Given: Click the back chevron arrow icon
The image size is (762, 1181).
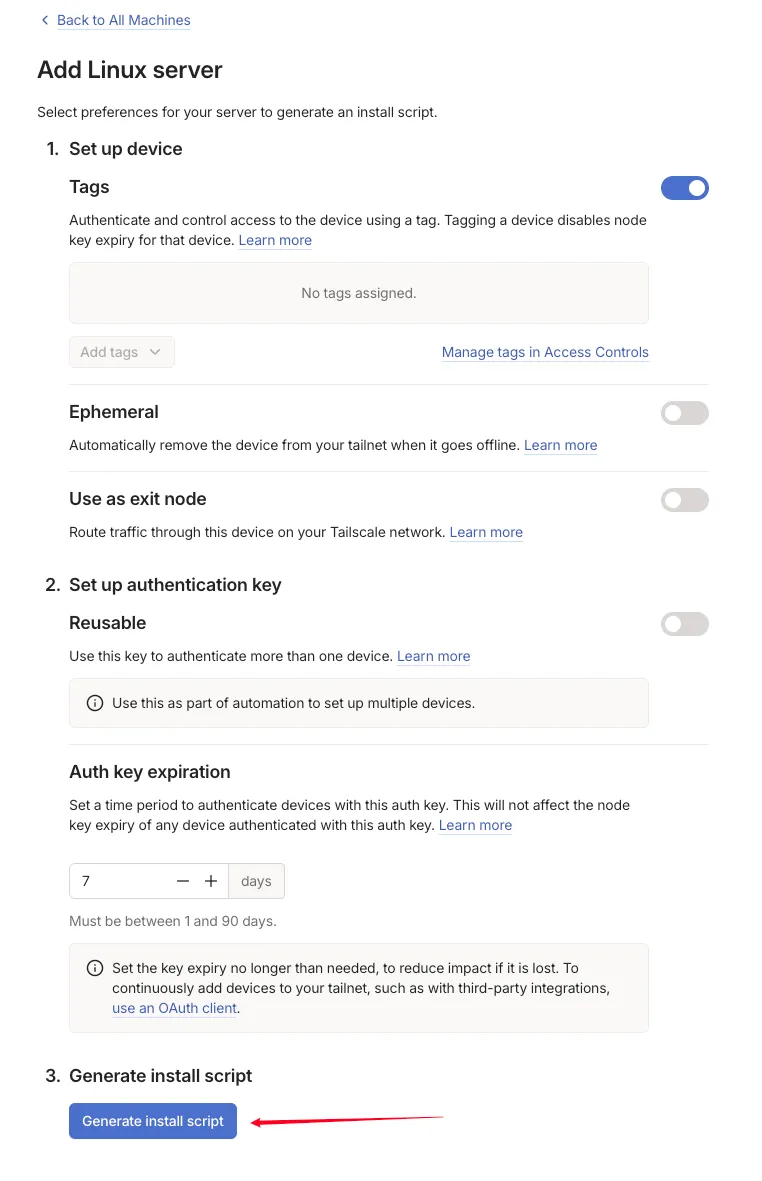Looking at the screenshot, I should pos(45,20).
